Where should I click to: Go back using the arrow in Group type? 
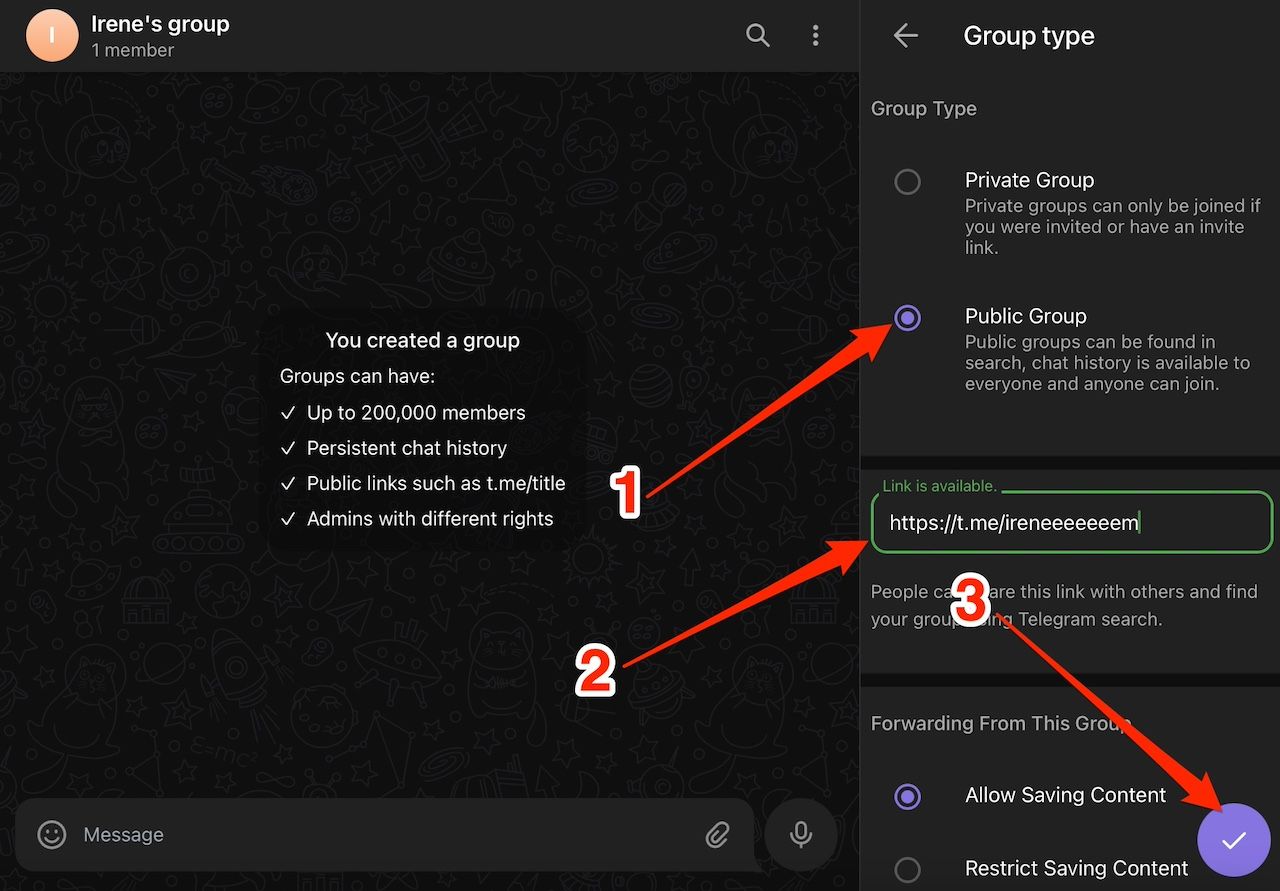point(905,35)
